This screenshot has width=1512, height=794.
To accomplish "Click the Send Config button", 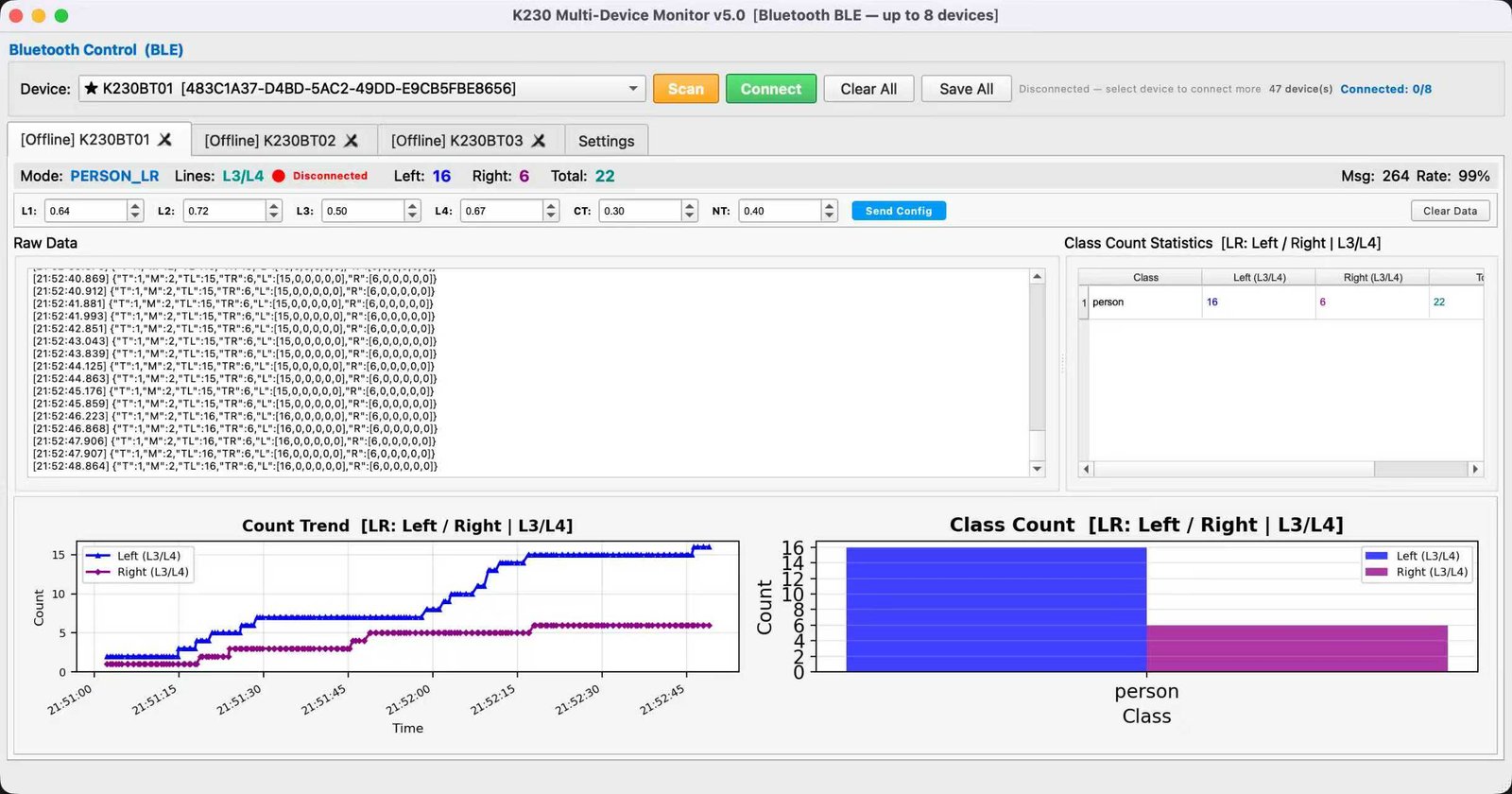I will [x=899, y=211].
